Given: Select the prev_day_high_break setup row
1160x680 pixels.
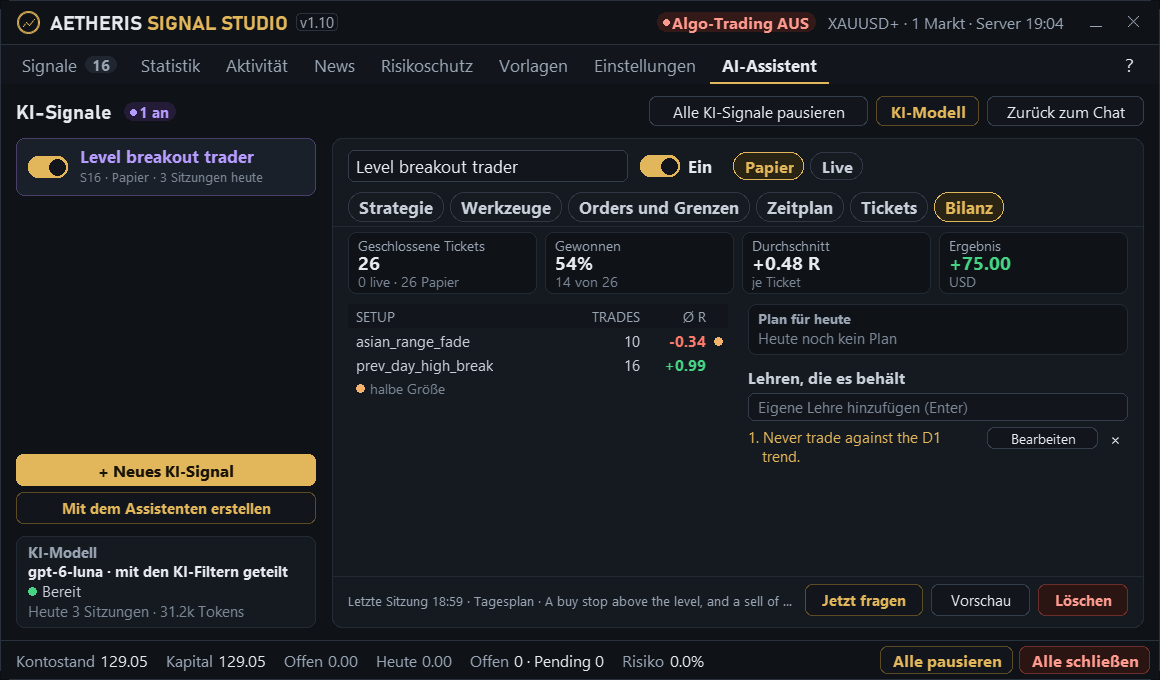Looking at the screenshot, I should point(538,366).
